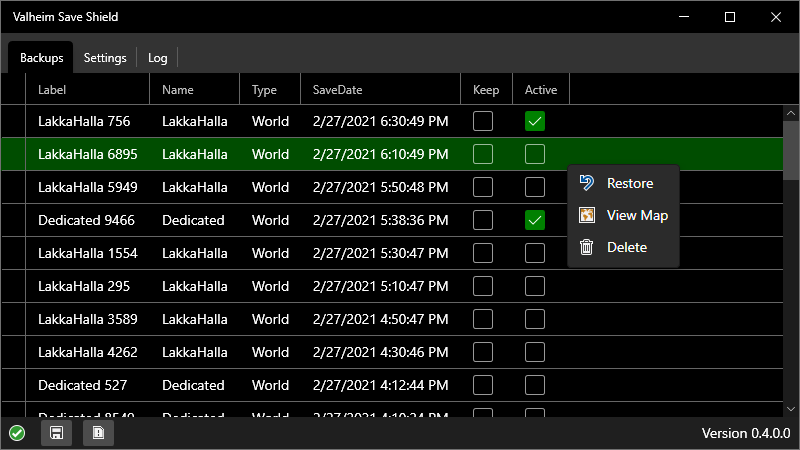The height and width of the screenshot is (450, 800).
Task: Tick Keep for LakkaHalla 3589
Action: [483, 319]
